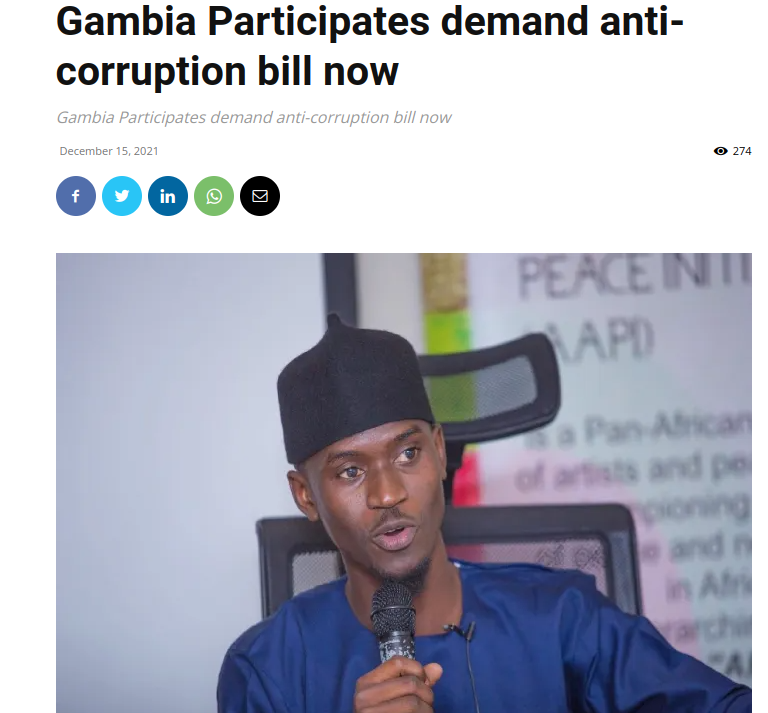Share article via black email envelope icon
This screenshot has width=768, height=713.
click(x=260, y=196)
